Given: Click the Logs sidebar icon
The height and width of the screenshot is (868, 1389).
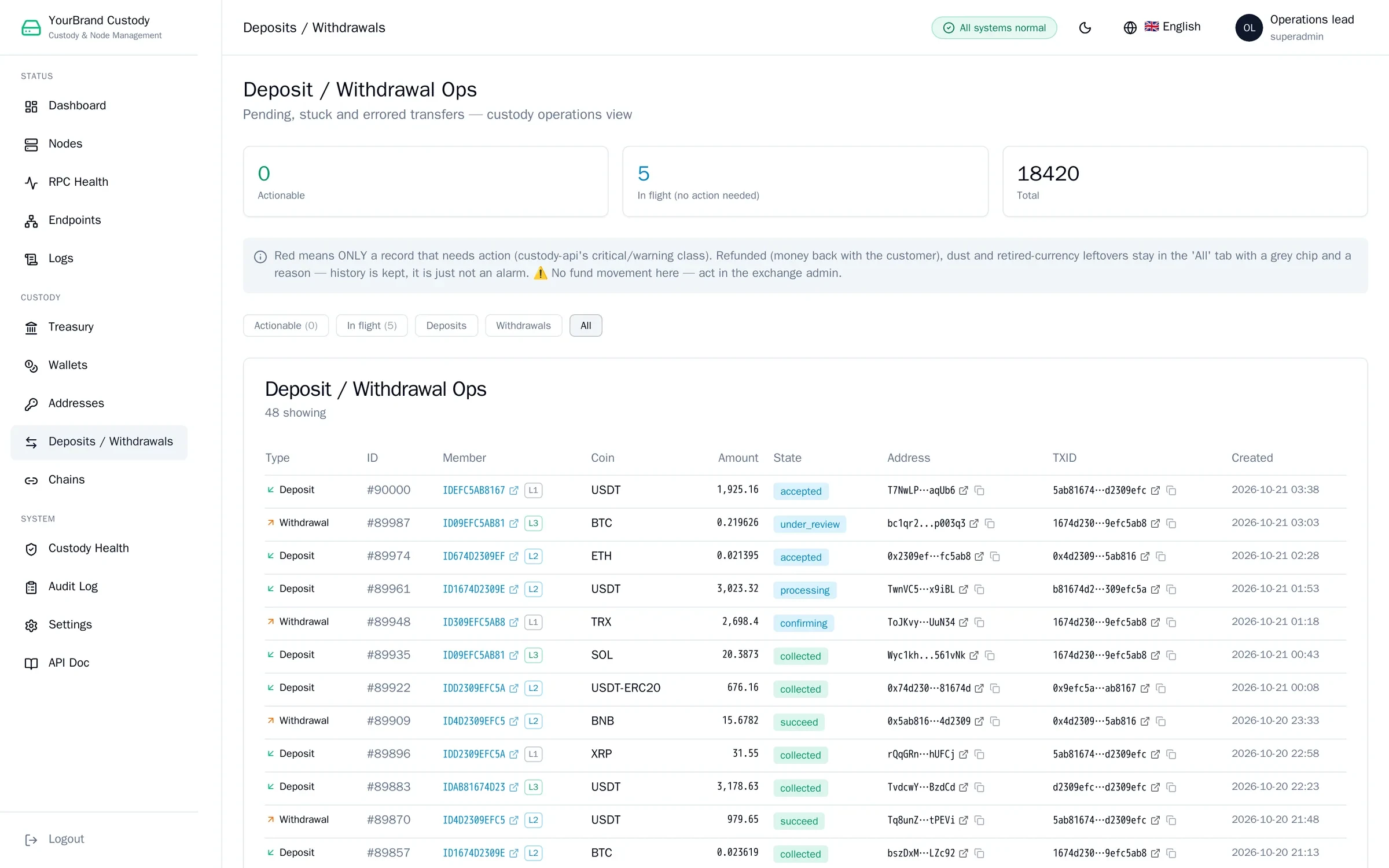Looking at the screenshot, I should (31, 259).
